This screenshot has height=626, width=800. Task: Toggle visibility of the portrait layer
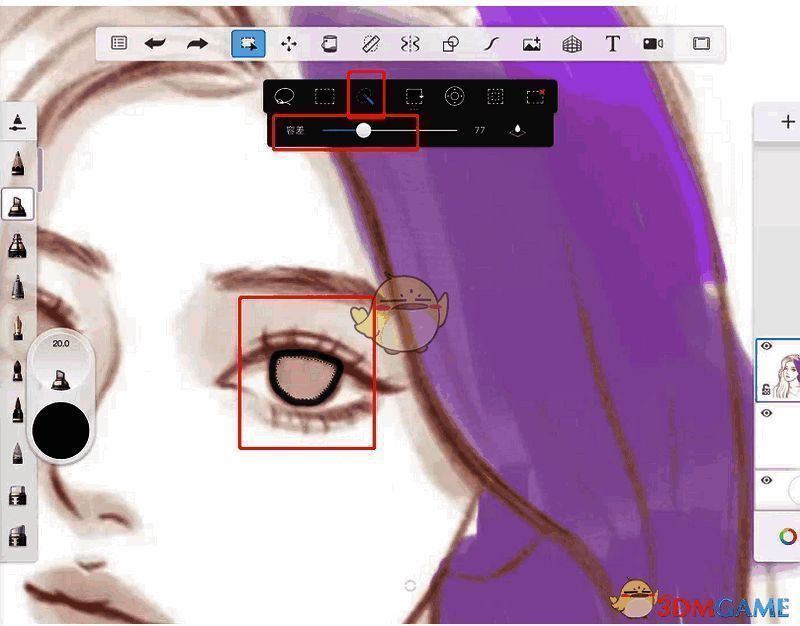766,346
